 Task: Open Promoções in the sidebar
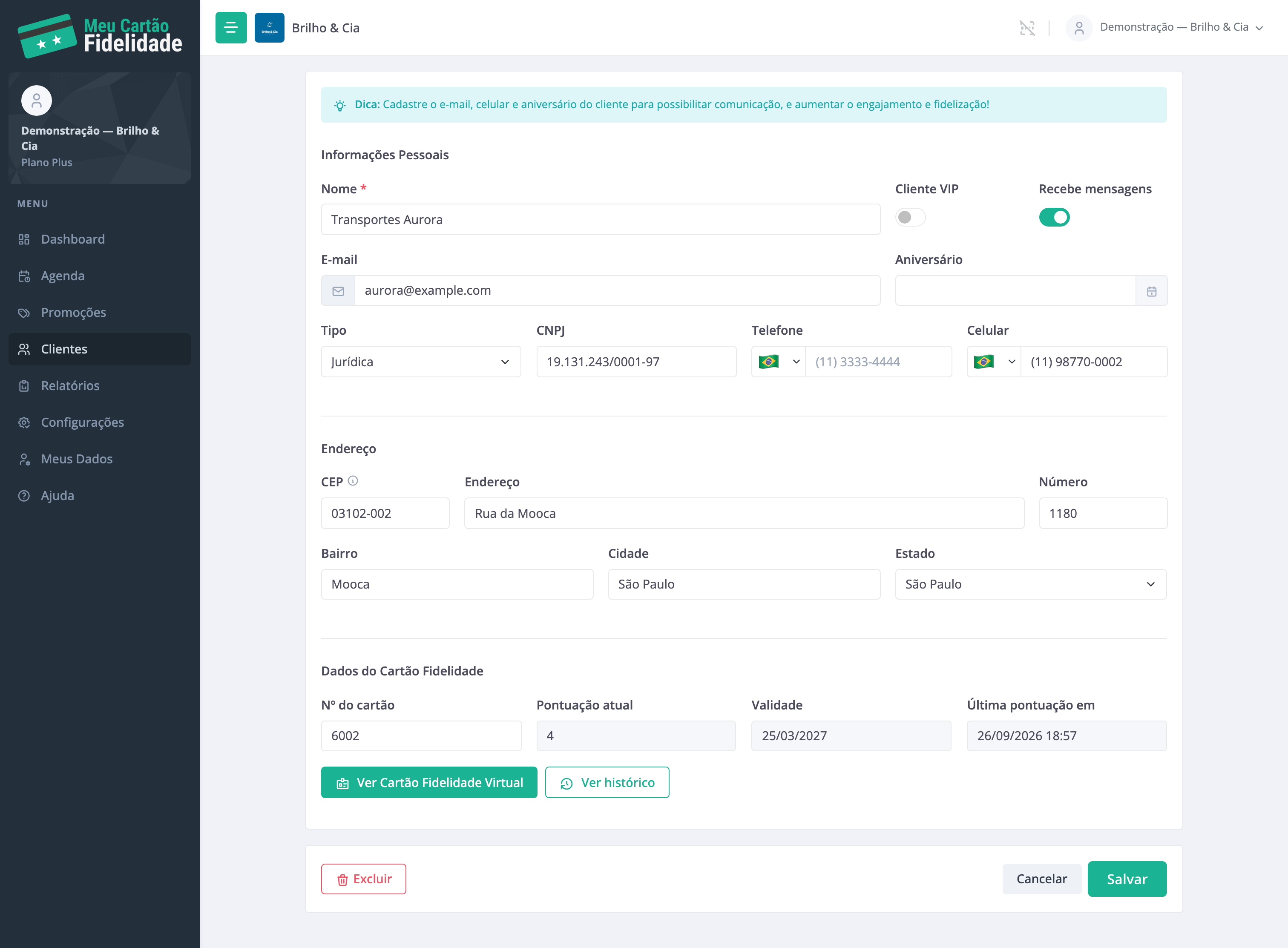coord(100,313)
